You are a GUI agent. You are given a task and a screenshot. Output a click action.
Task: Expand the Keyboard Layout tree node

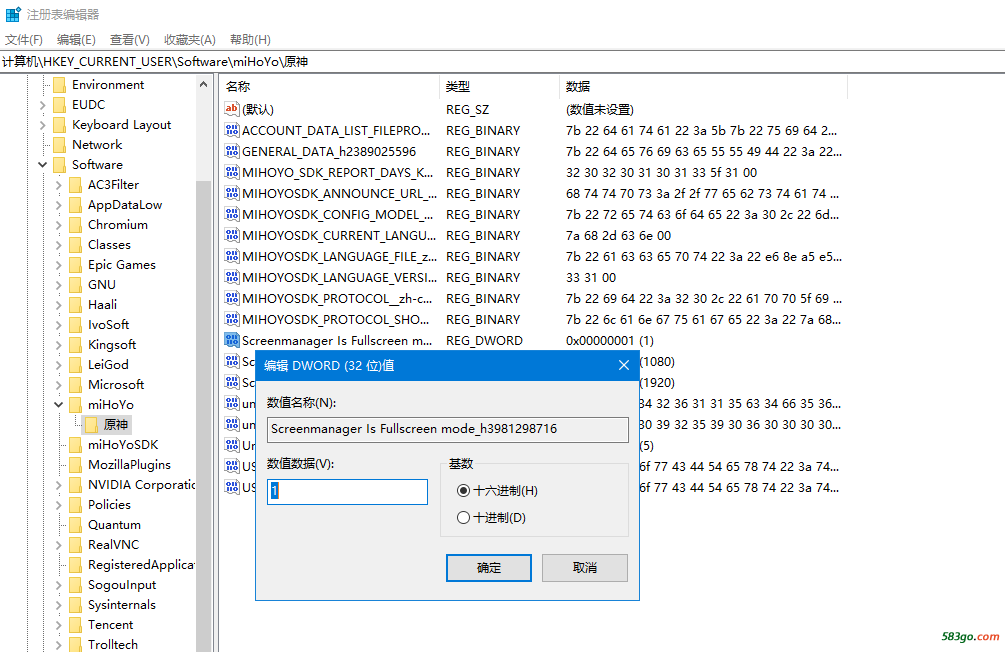(x=43, y=125)
